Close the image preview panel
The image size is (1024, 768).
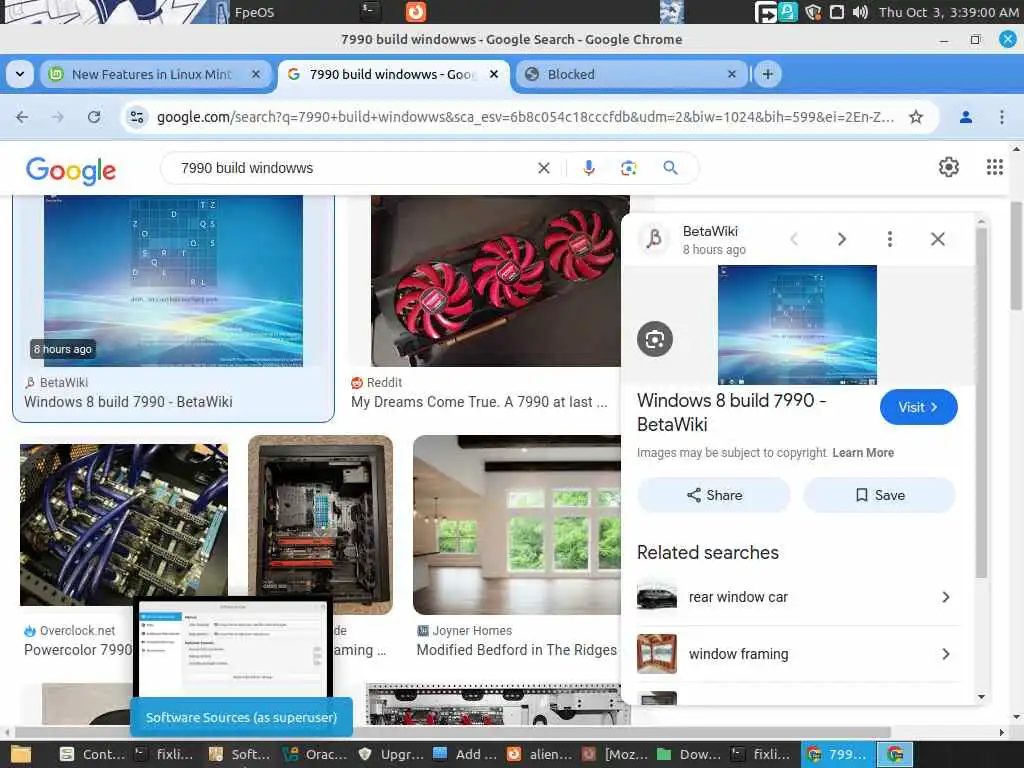938,239
